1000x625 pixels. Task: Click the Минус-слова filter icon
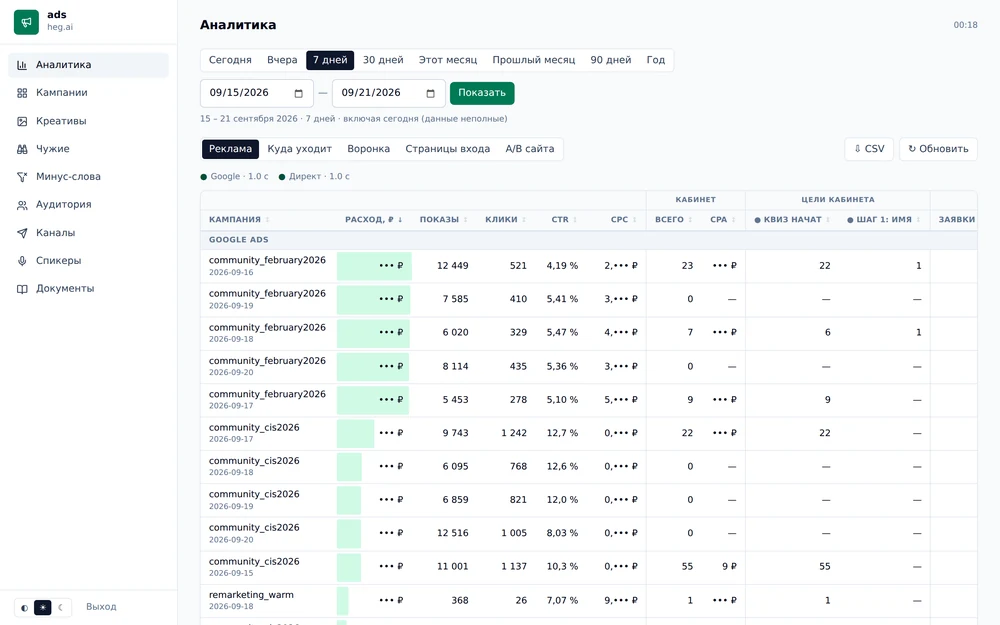[22, 177]
